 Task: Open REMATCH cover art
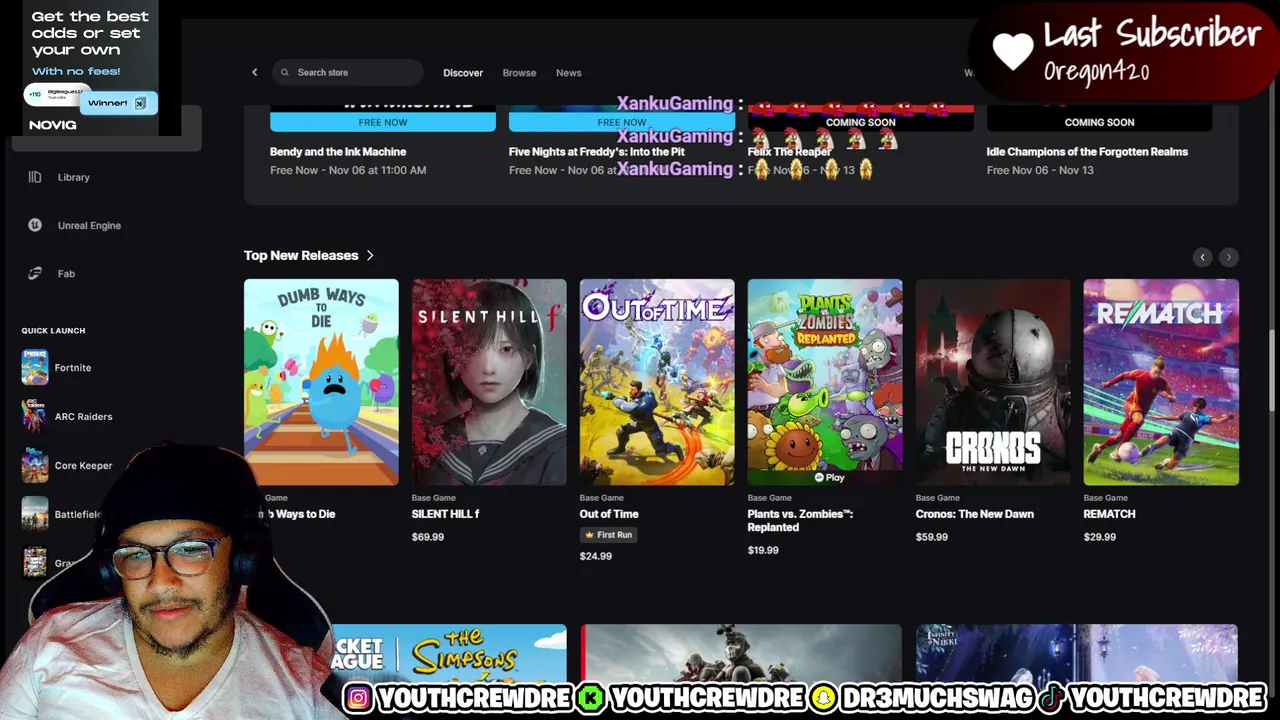(1161, 382)
